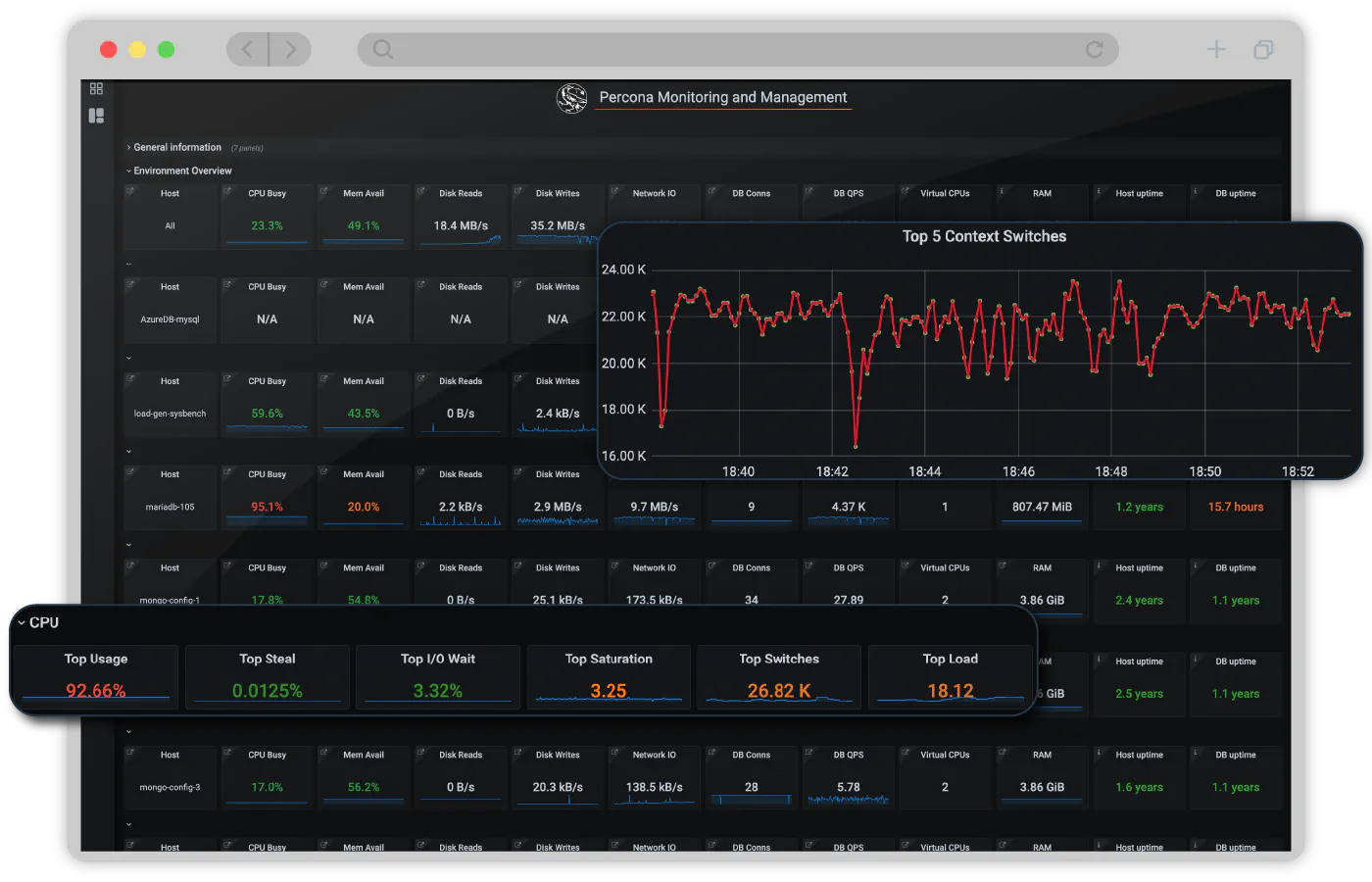Click the link icon on mongo-config-1's Virtual CPUs panel
The height and width of the screenshot is (882, 1372).
[906, 565]
